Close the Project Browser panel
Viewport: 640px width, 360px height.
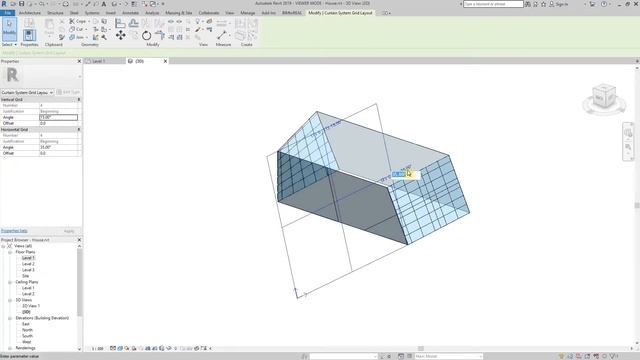(79, 240)
